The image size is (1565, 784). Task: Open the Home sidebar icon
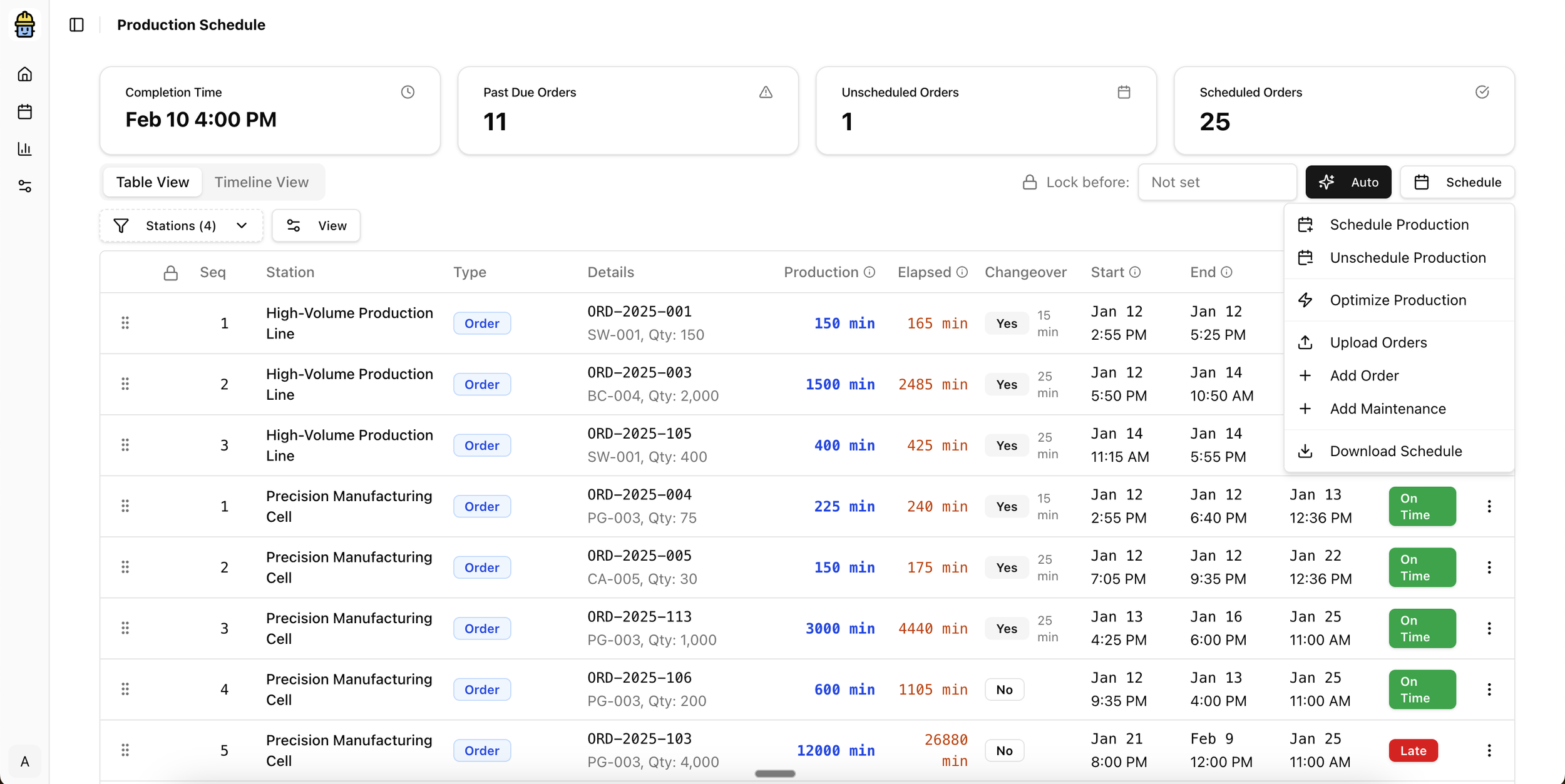(x=25, y=74)
